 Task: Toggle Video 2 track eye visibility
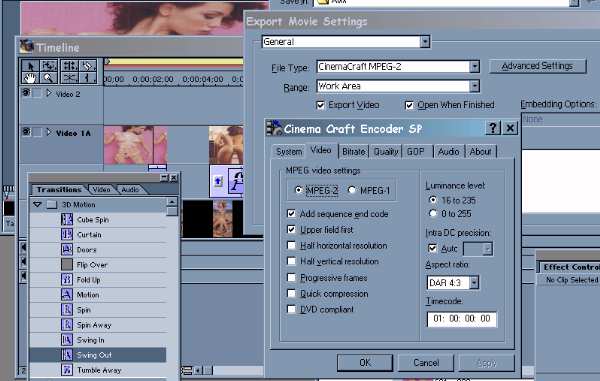coord(26,93)
